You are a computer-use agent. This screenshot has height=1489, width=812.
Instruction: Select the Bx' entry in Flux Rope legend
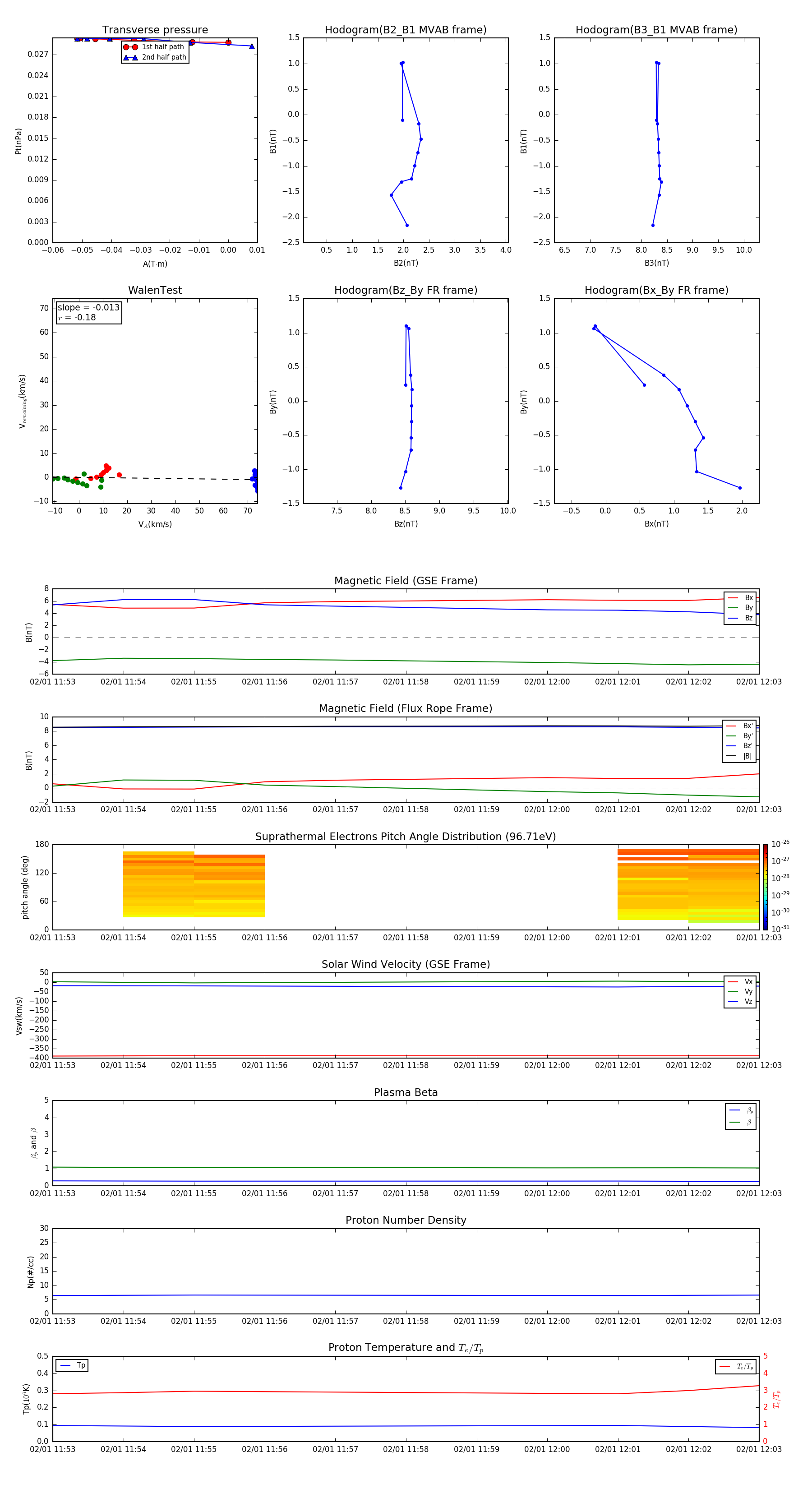point(740,726)
